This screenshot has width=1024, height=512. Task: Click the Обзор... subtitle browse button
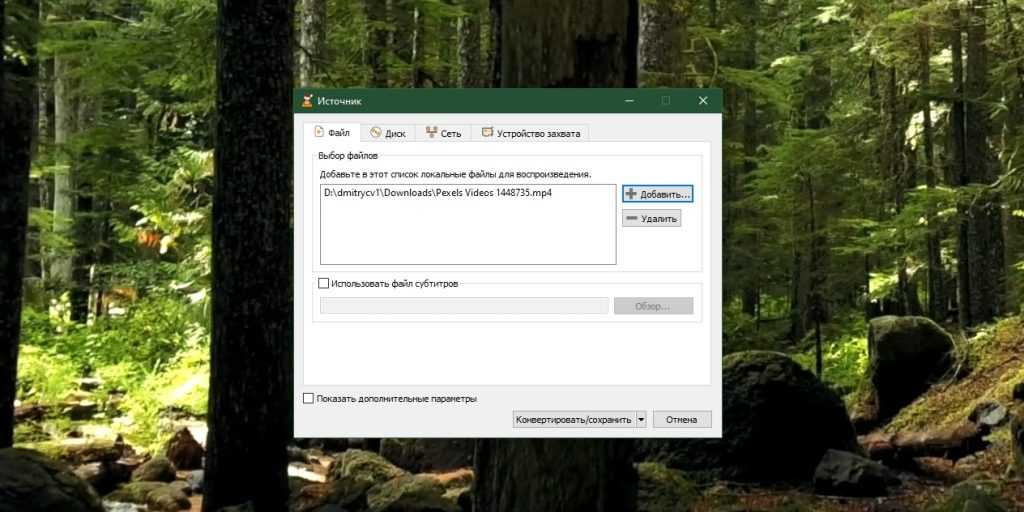pos(653,306)
